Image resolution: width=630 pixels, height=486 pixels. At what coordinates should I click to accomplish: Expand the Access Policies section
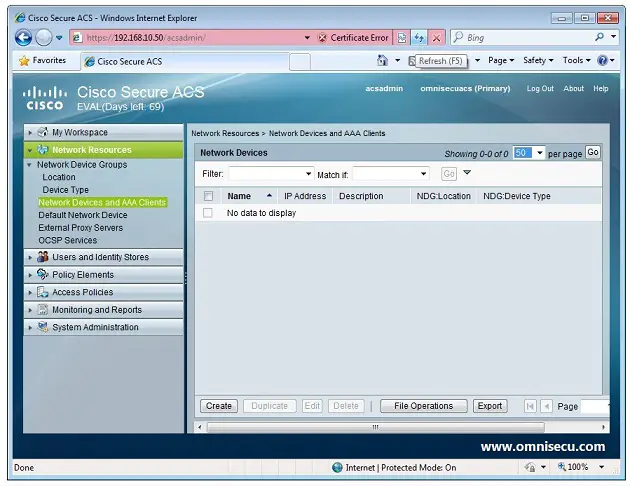[x=30, y=292]
